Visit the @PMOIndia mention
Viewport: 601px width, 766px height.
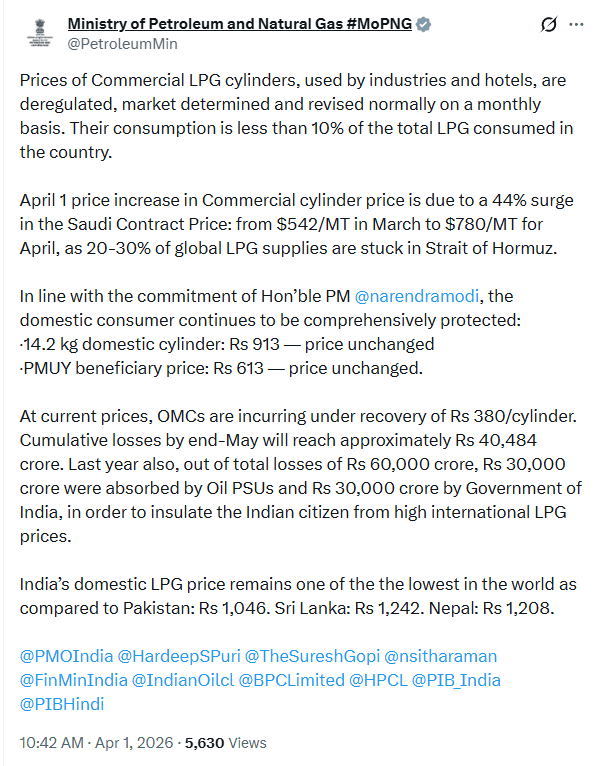coord(65,656)
